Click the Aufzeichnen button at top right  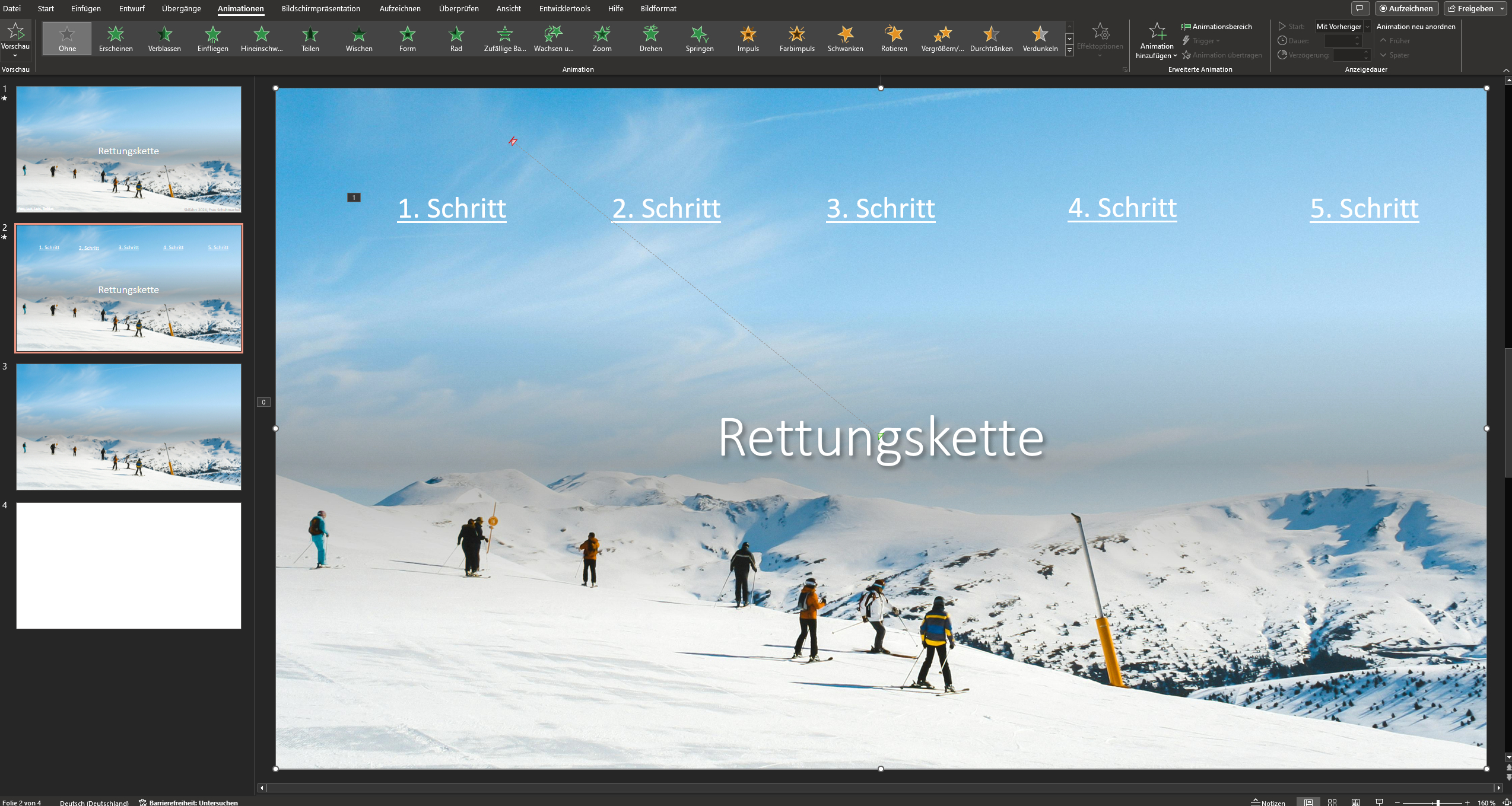coord(1406,8)
